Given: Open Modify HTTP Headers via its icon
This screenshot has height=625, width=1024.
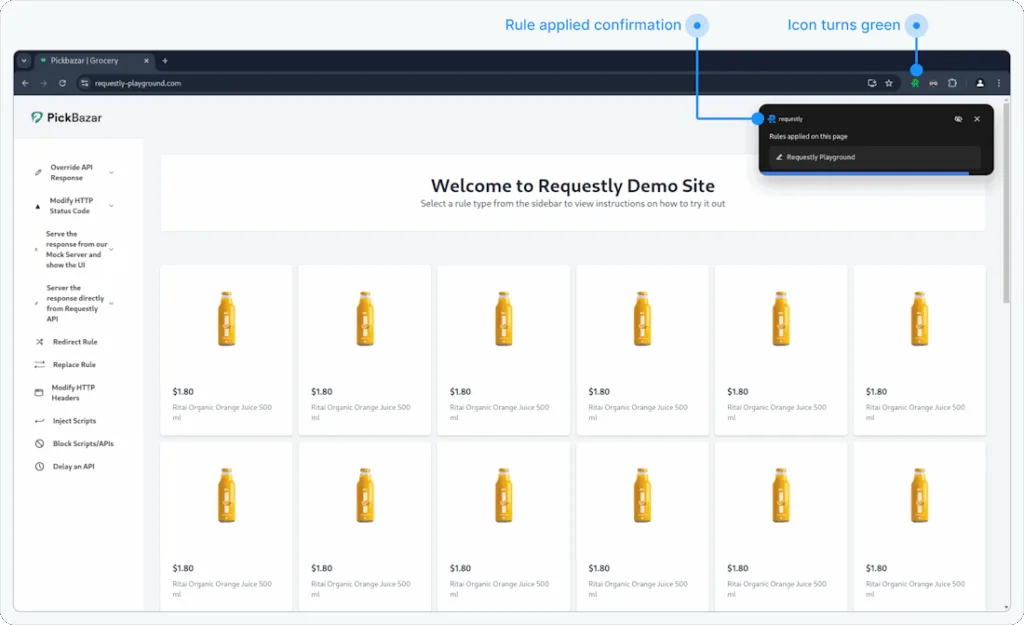Looking at the screenshot, I should coord(37,391).
